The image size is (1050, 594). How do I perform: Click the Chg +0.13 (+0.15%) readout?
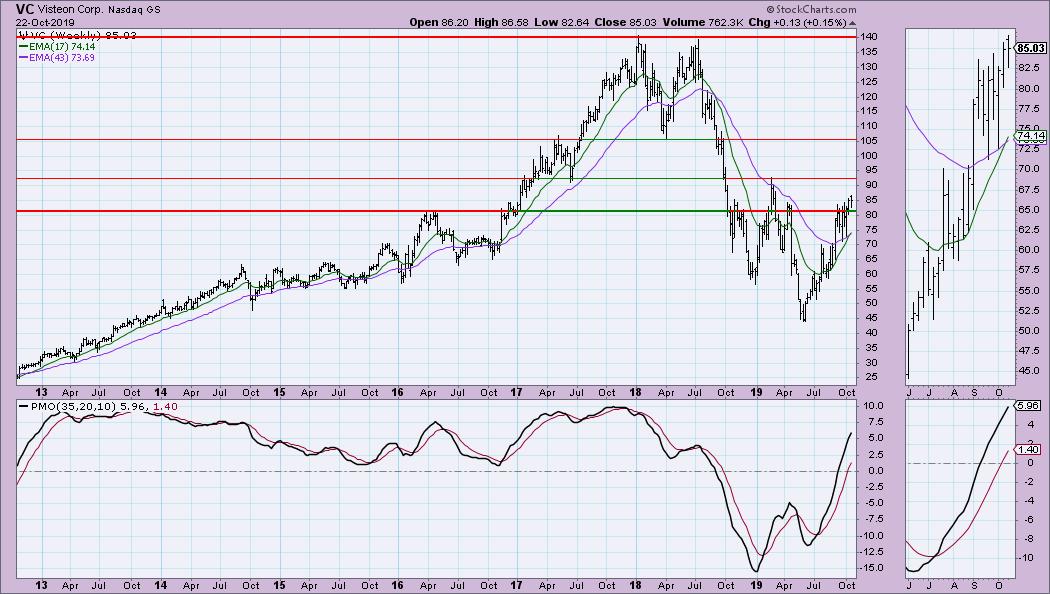tap(798, 22)
